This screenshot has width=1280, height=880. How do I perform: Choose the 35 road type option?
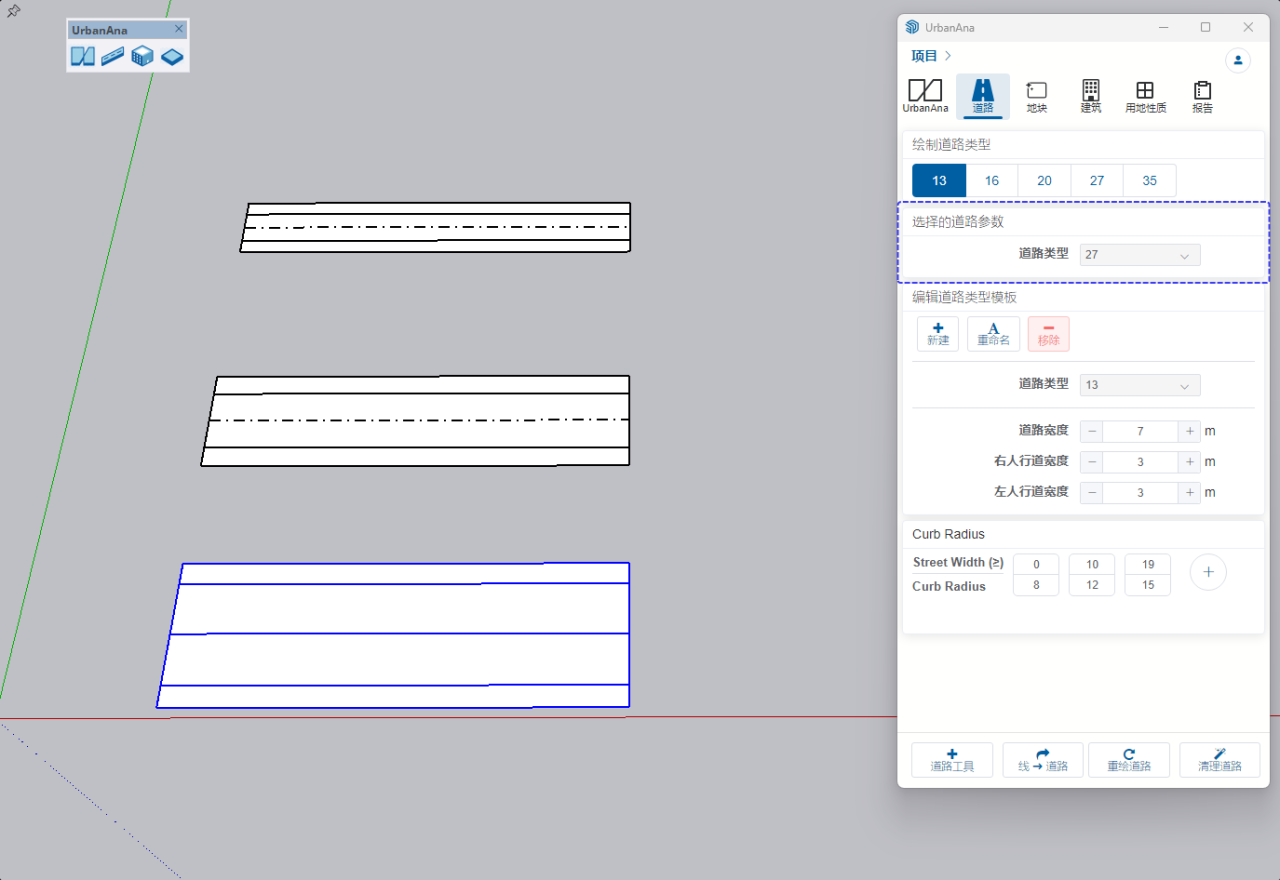[x=1149, y=181]
